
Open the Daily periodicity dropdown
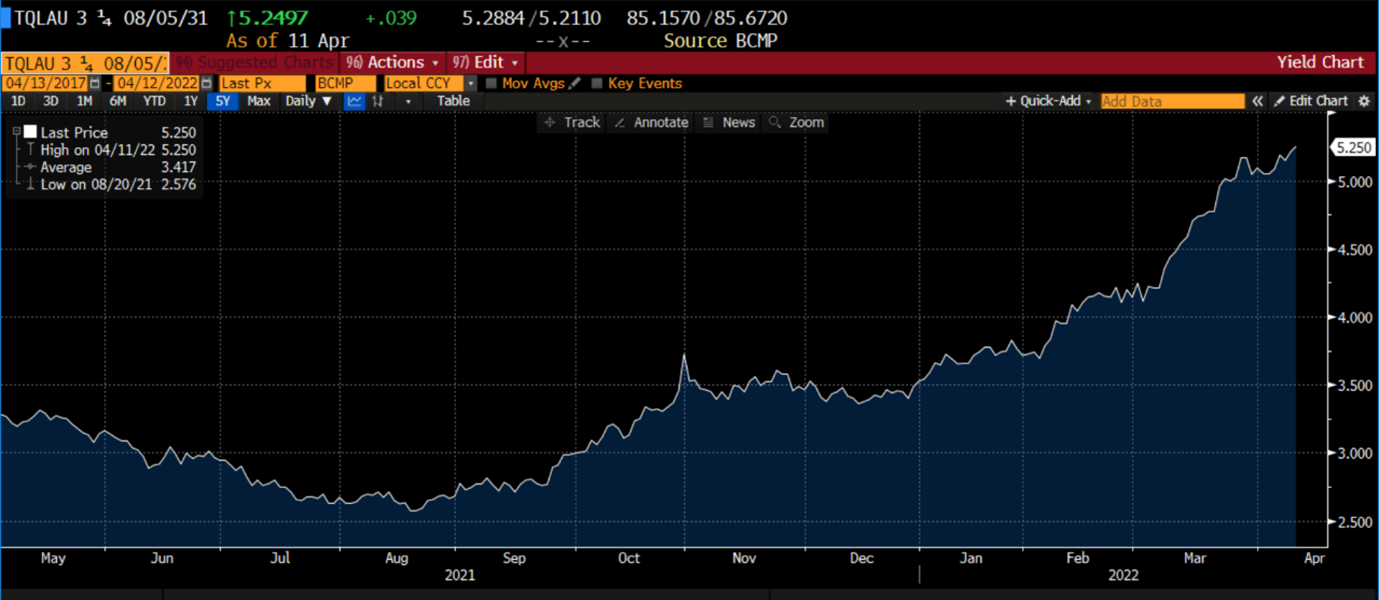(308, 101)
